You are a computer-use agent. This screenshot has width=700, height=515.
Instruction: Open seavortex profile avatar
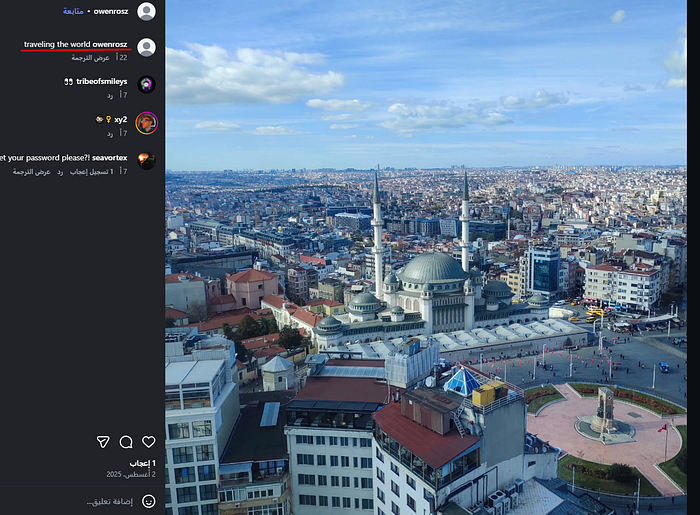pos(146,161)
